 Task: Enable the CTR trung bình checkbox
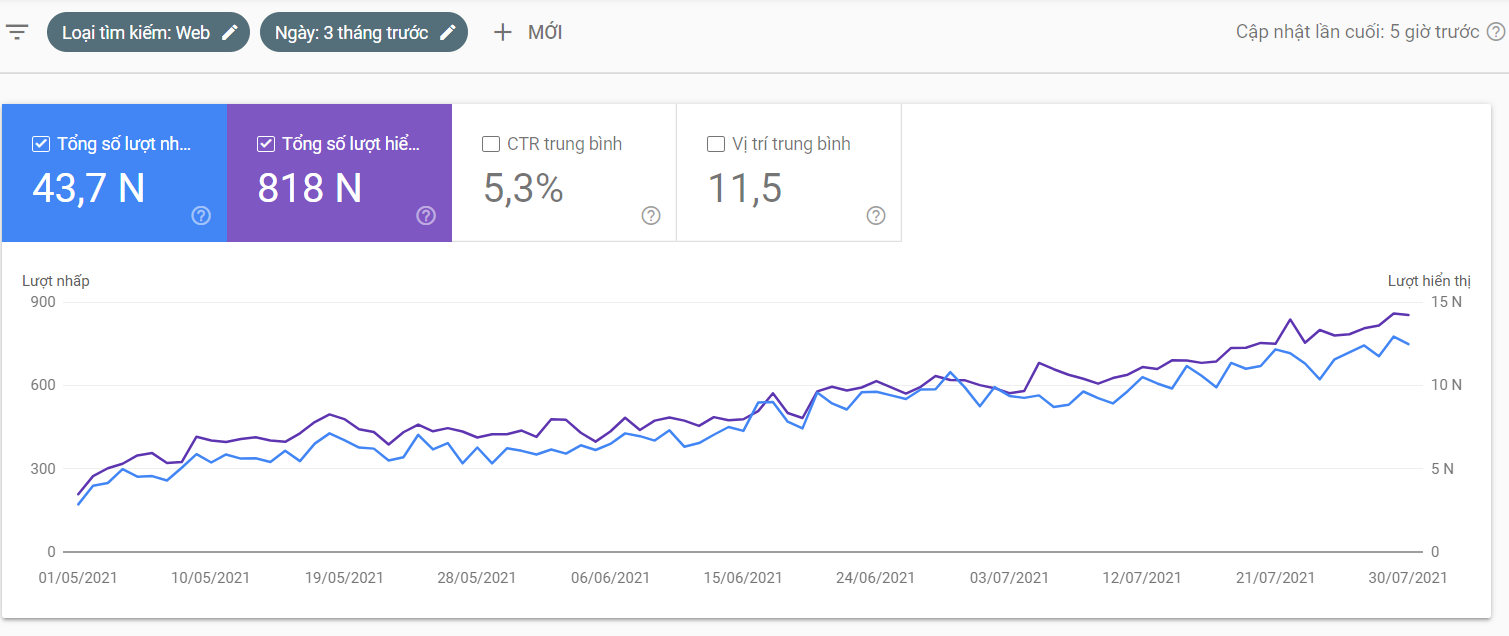pyautogui.click(x=491, y=144)
